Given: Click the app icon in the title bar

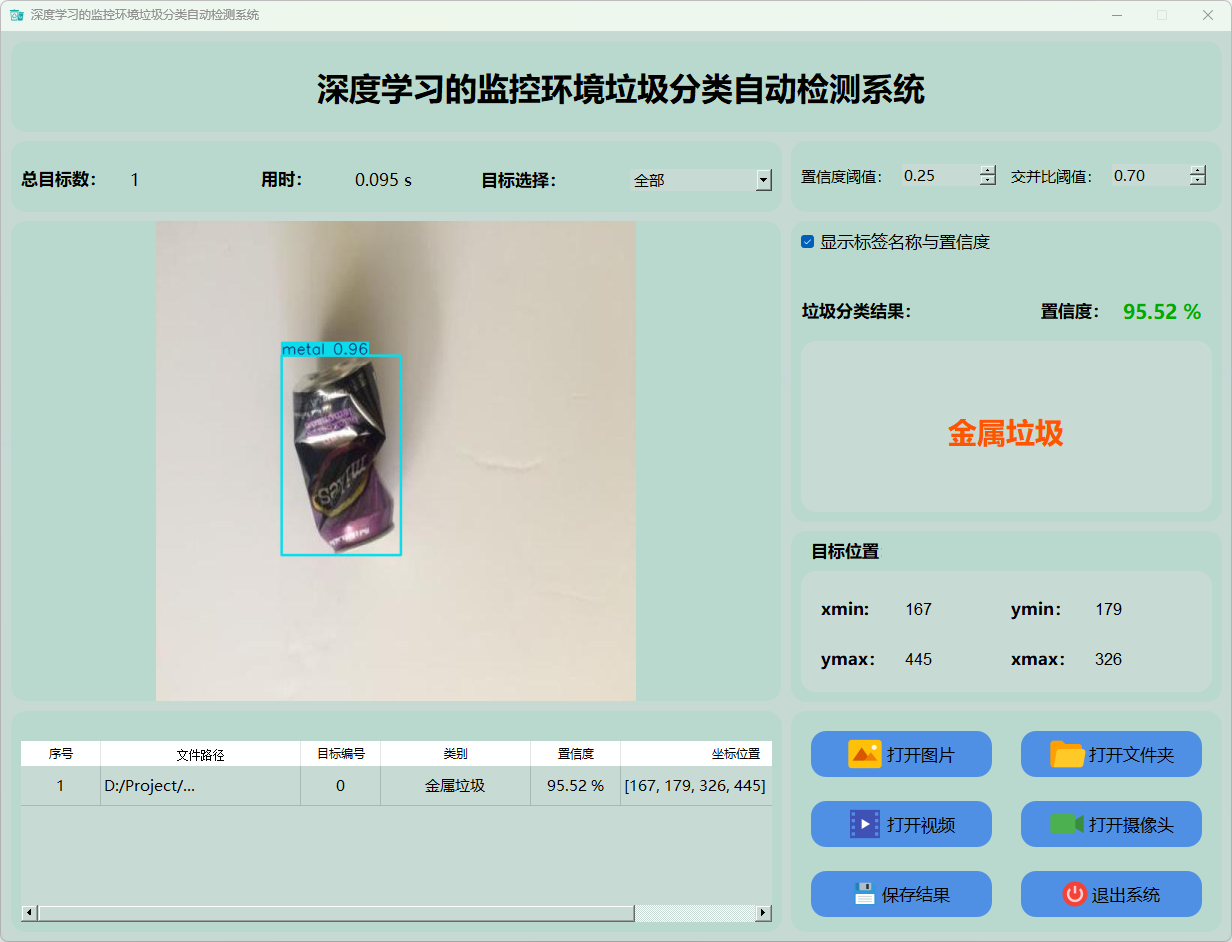Looking at the screenshot, I should tap(16, 15).
